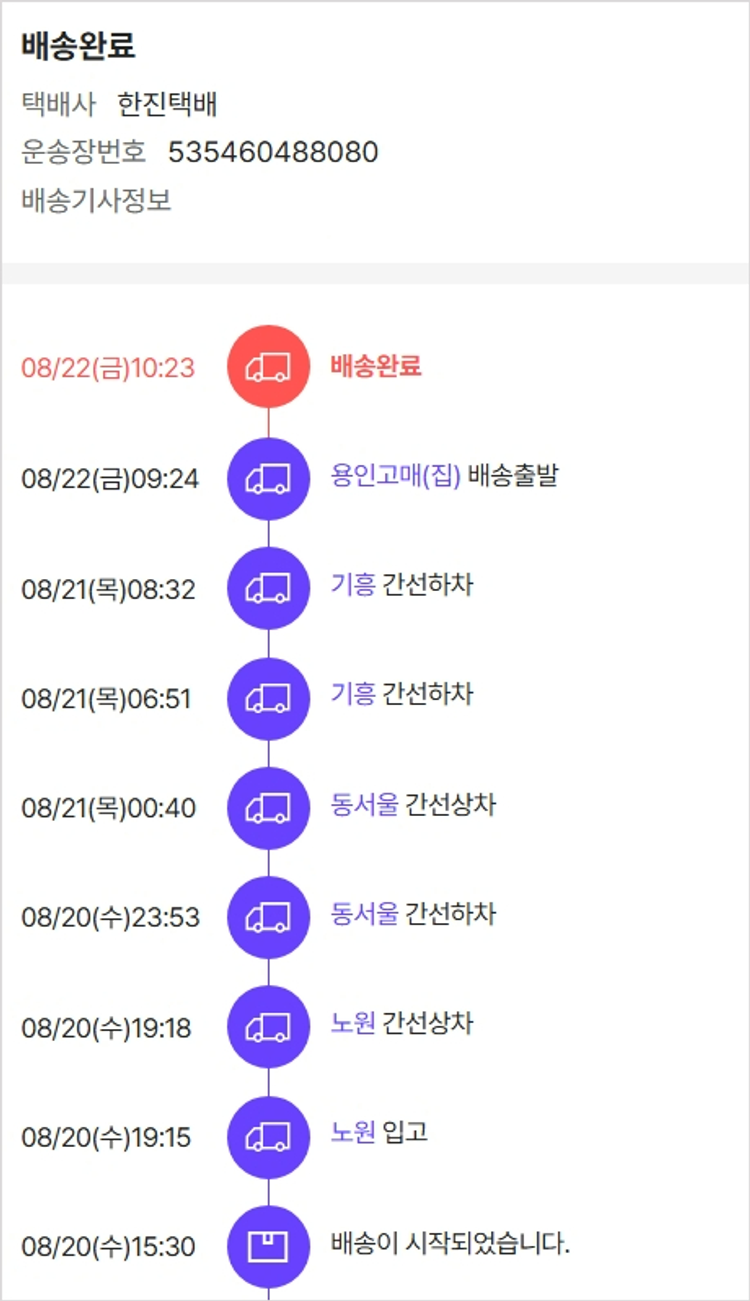This screenshot has height=1301, width=750.
Task: Open 노원 link in 간선상차 entry
Action: click(x=353, y=1023)
